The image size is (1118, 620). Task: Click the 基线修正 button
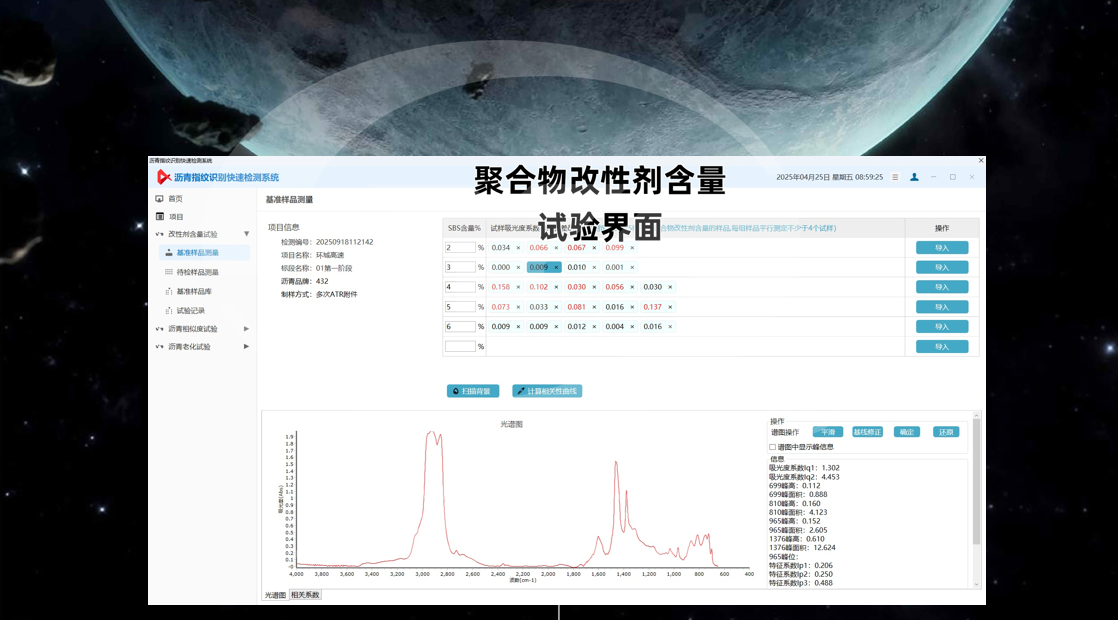point(867,432)
